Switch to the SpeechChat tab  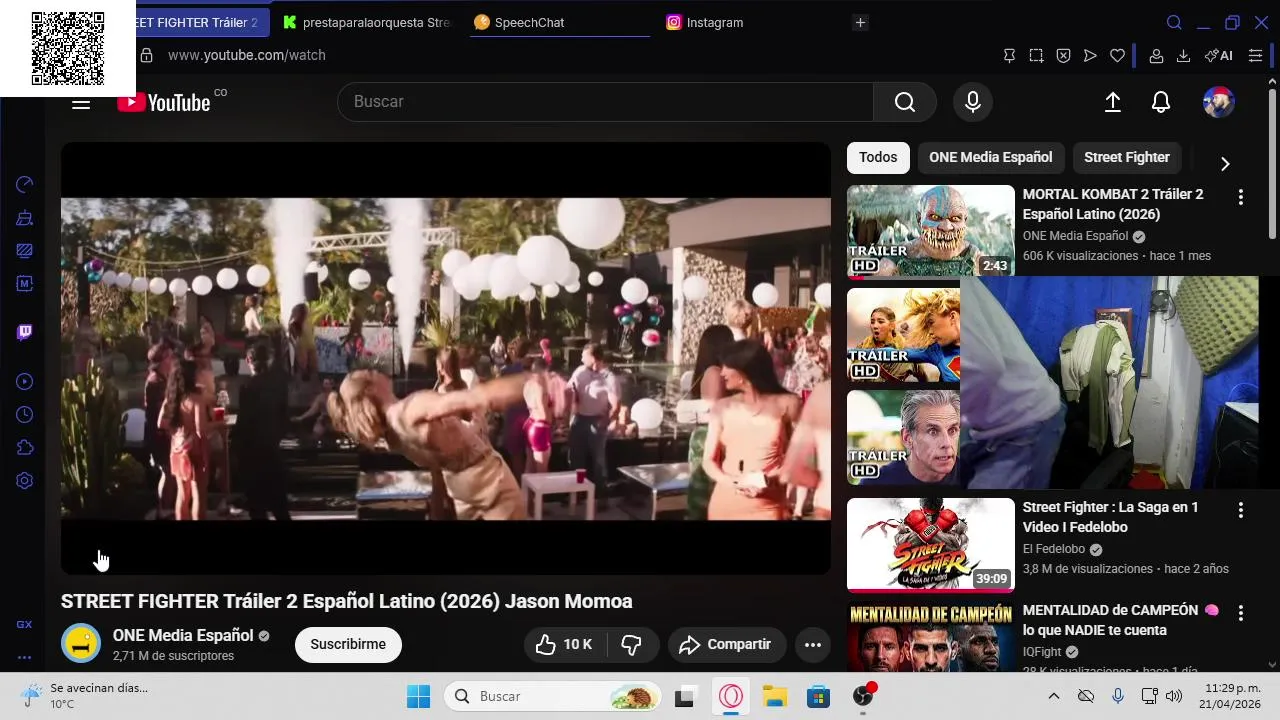(x=560, y=22)
